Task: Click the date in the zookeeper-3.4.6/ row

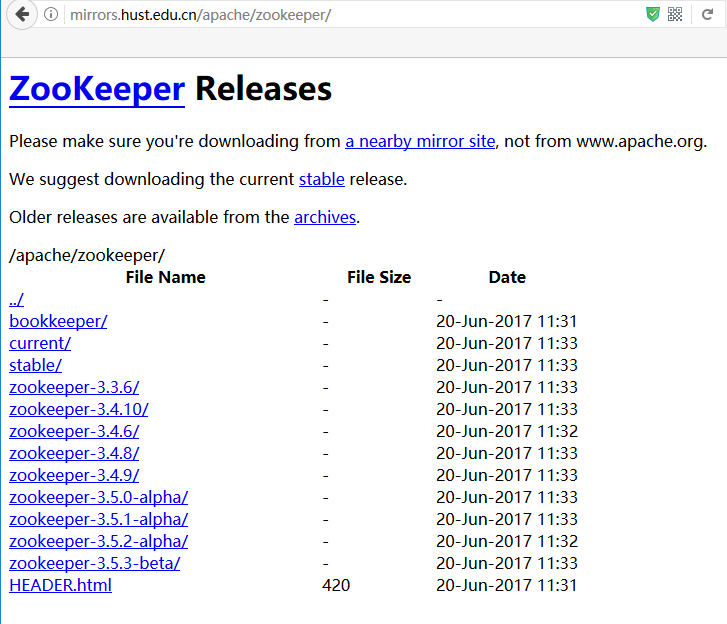Action: pos(507,431)
